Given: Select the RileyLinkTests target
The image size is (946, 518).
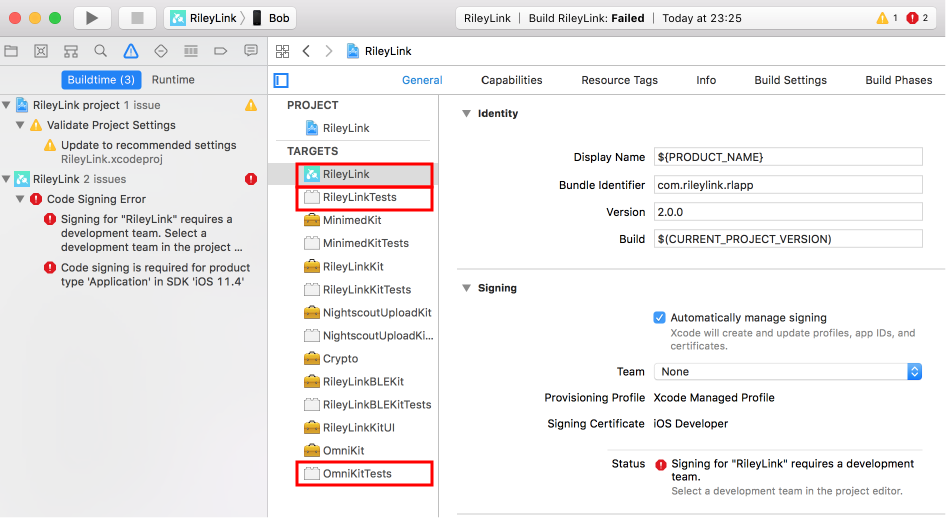Looking at the screenshot, I should pyautogui.click(x=353, y=197).
